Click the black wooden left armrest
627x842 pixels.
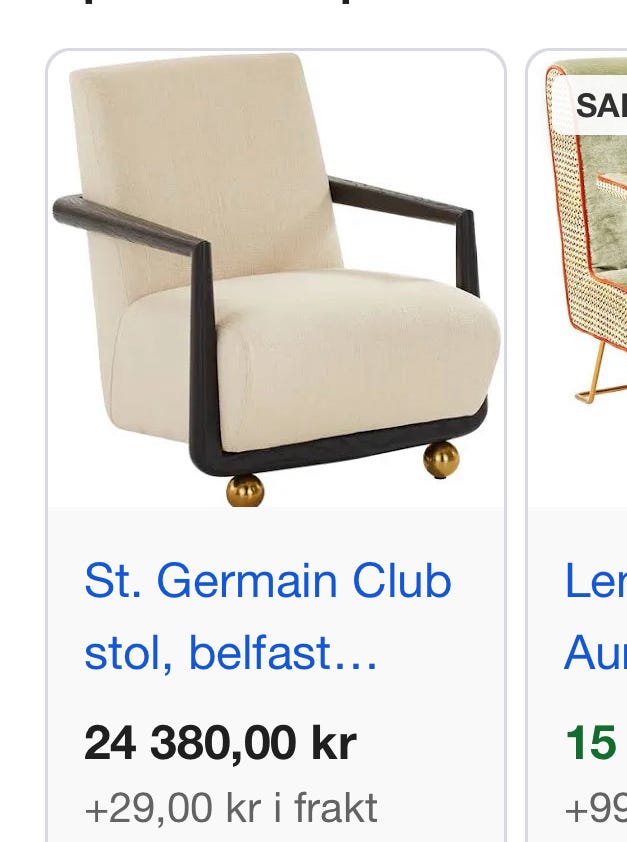(x=129, y=225)
